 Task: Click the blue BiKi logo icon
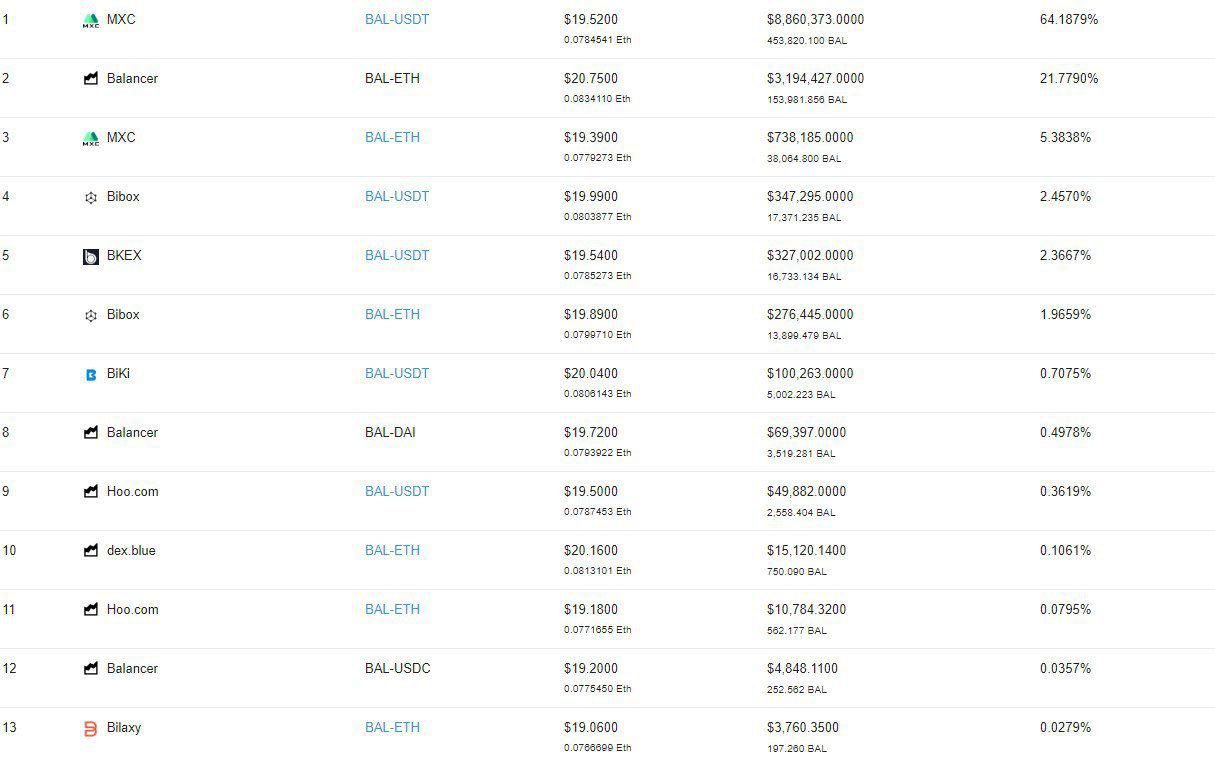coord(91,375)
